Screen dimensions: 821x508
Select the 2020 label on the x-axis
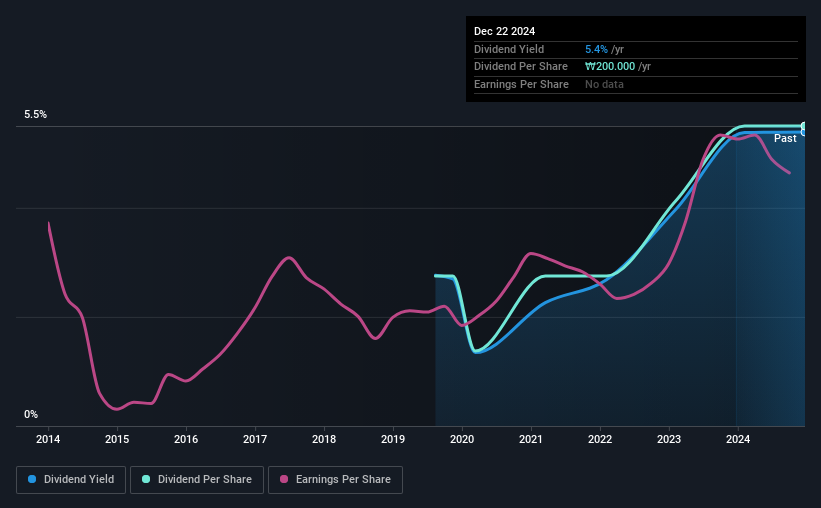(462, 439)
